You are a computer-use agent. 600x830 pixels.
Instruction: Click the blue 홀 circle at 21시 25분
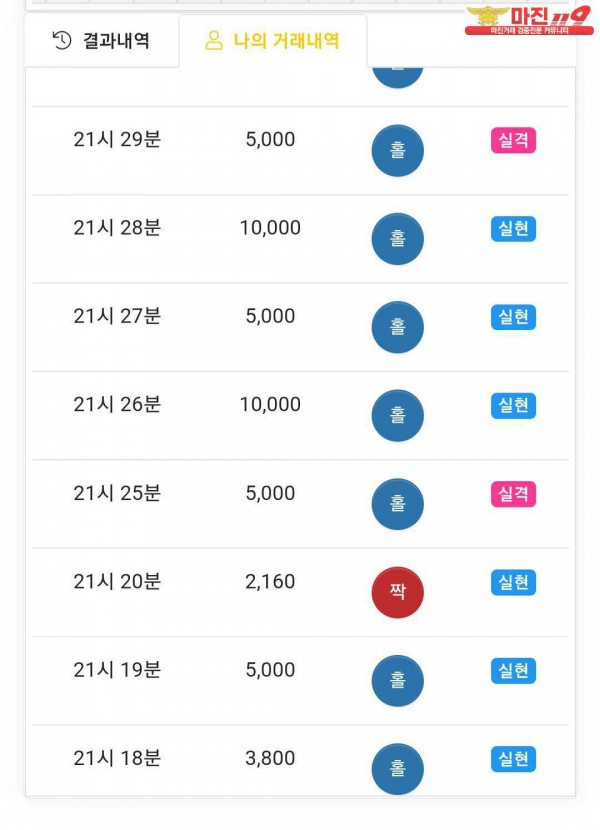398,504
